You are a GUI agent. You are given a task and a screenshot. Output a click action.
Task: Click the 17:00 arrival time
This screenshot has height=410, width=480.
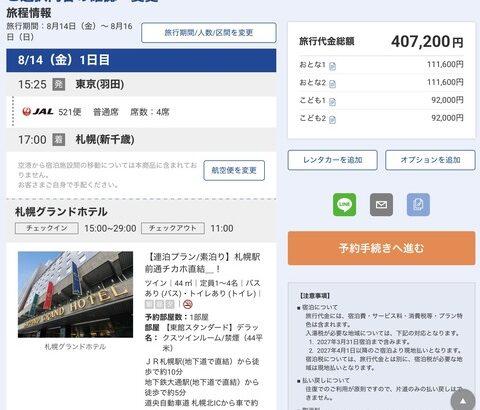[32, 139]
